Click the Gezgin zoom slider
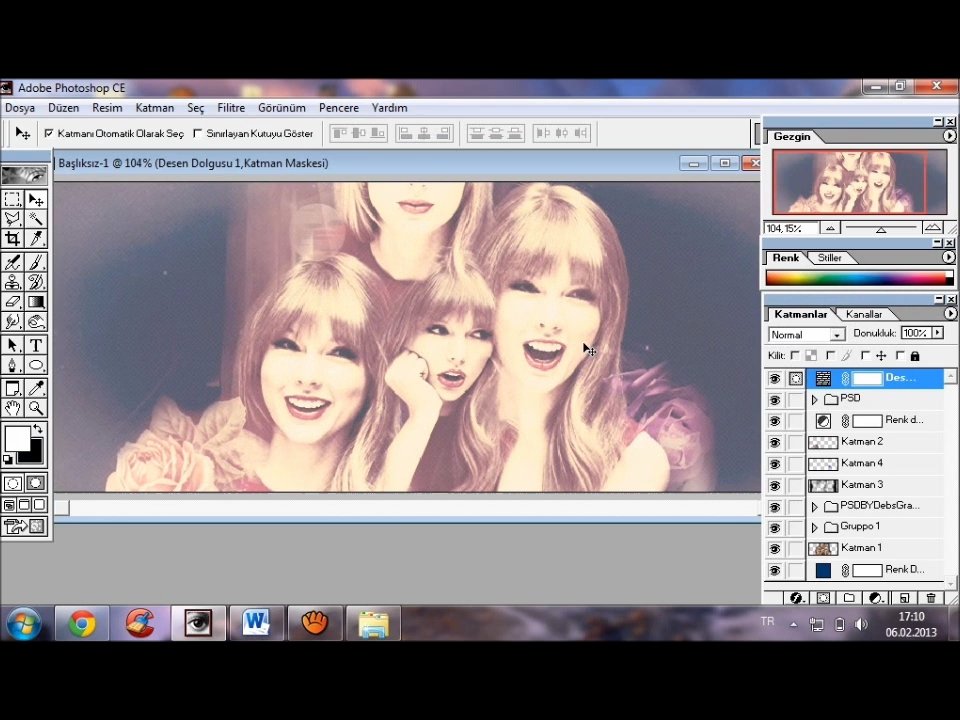Image resolution: width=960 pixels, height=720 pixels. (x=881, y=228)
